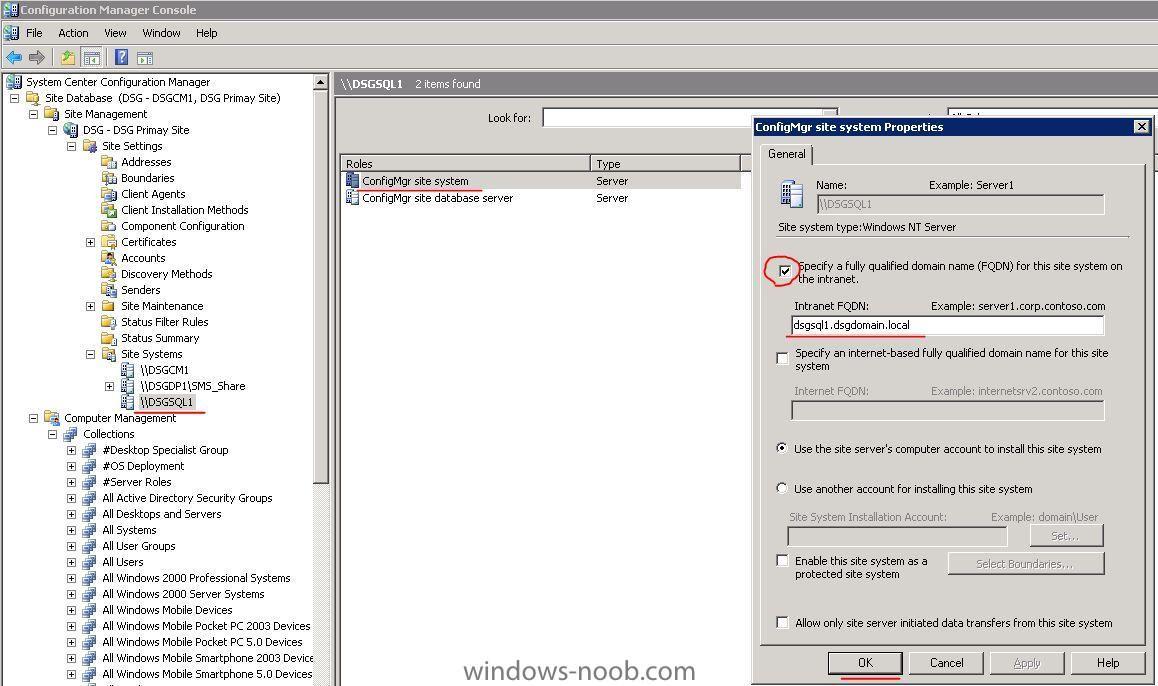1158x686 pixels.
Task: Open the Action menu
Action: click(x=73, y=33)
